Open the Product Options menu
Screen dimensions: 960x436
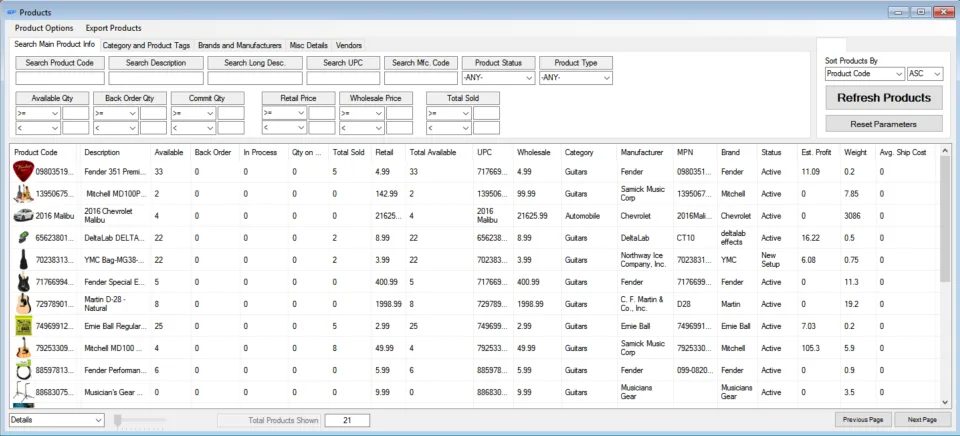[44, 28]
